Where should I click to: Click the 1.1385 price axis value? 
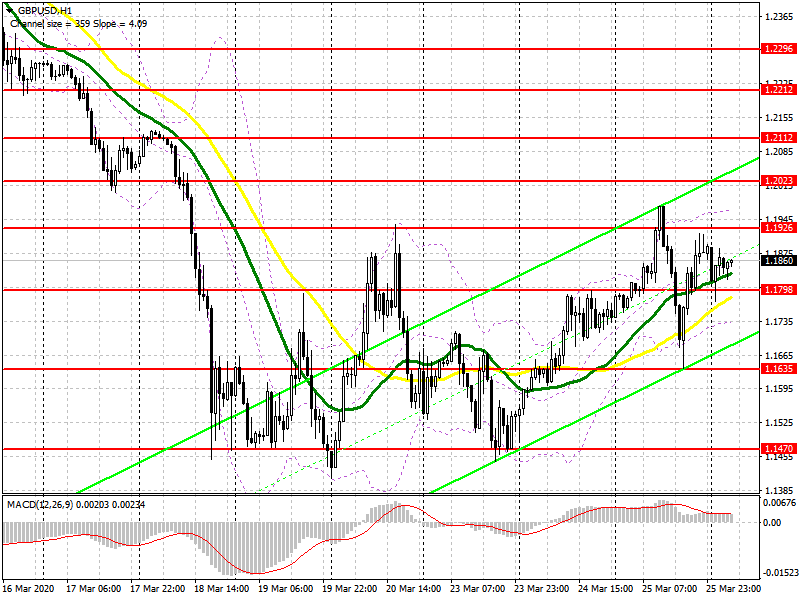point(779,490)
